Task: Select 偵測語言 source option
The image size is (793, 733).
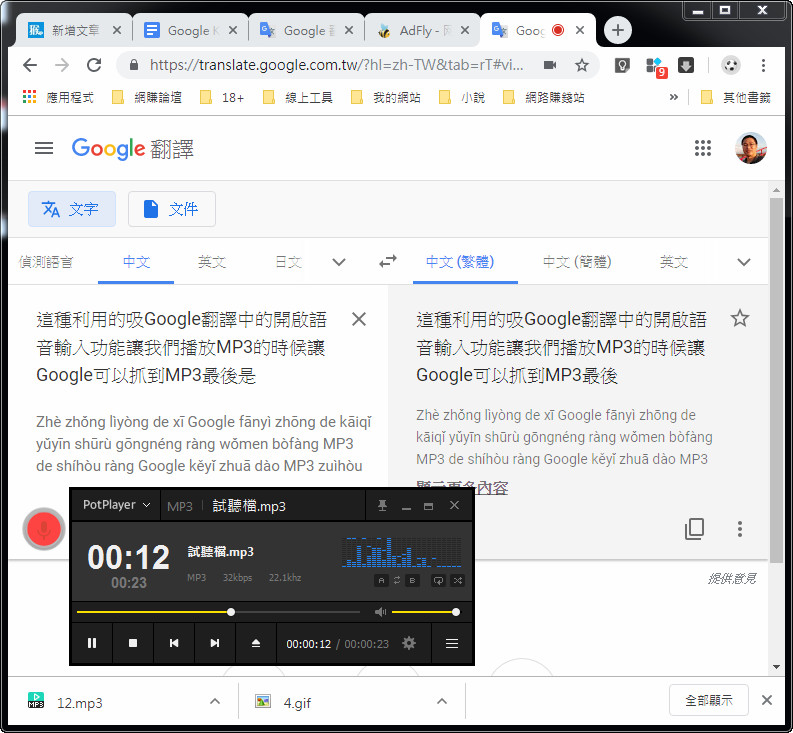Action: click(46, 262)
